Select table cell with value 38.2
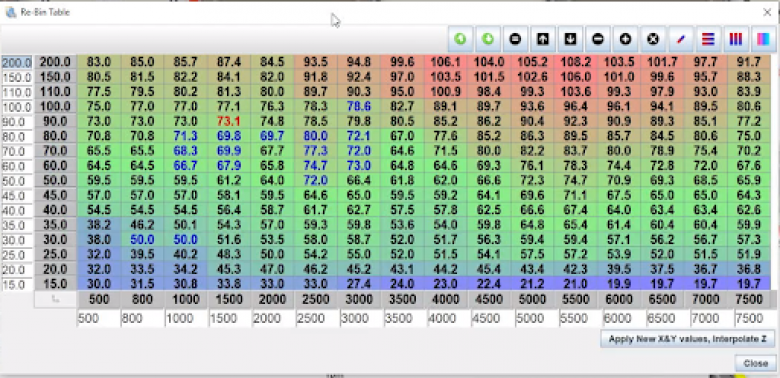Screen dimensions: 780x378 (98, 225)
